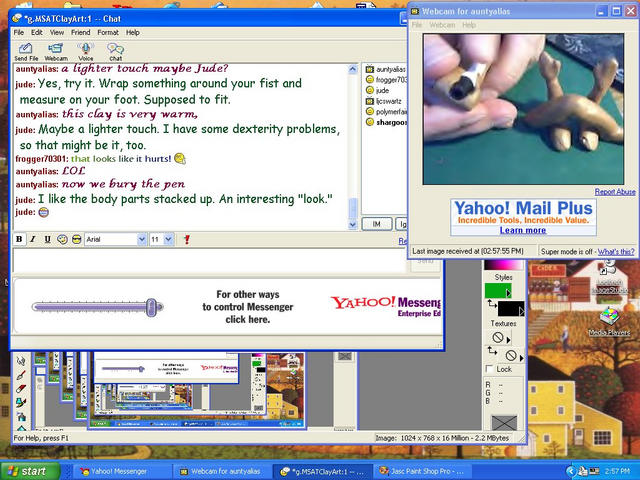The height and width of the screenshot is (480, 640).
Task: Click the Windows start button
Action: [30, 471]
